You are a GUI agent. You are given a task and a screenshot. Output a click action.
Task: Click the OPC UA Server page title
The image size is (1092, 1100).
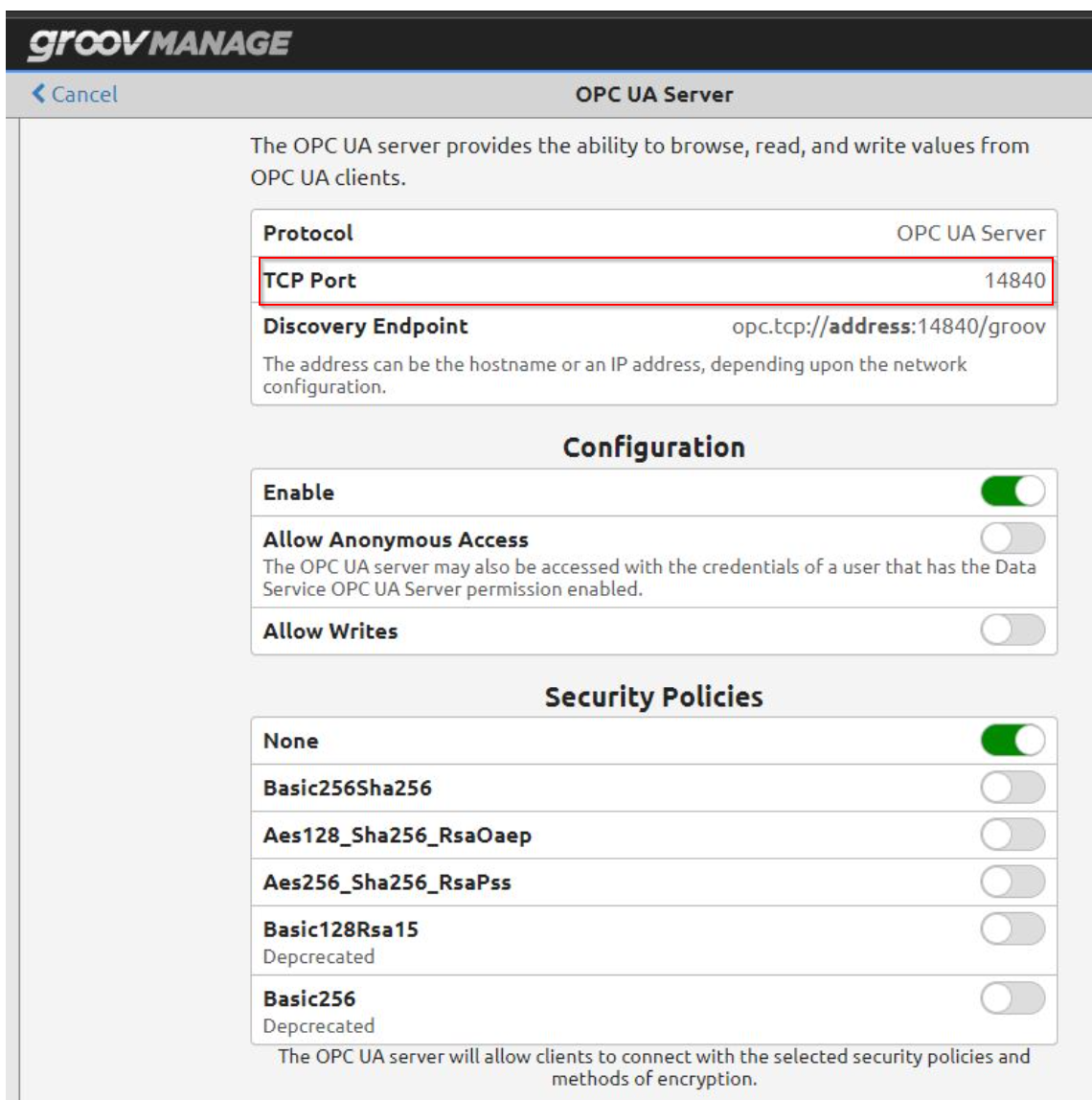(654, 94)
